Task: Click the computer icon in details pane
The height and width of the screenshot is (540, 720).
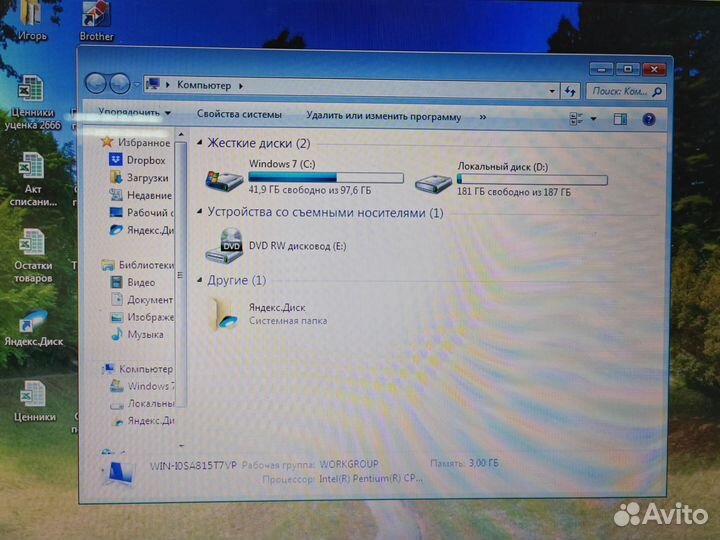Action: [117, 472]
